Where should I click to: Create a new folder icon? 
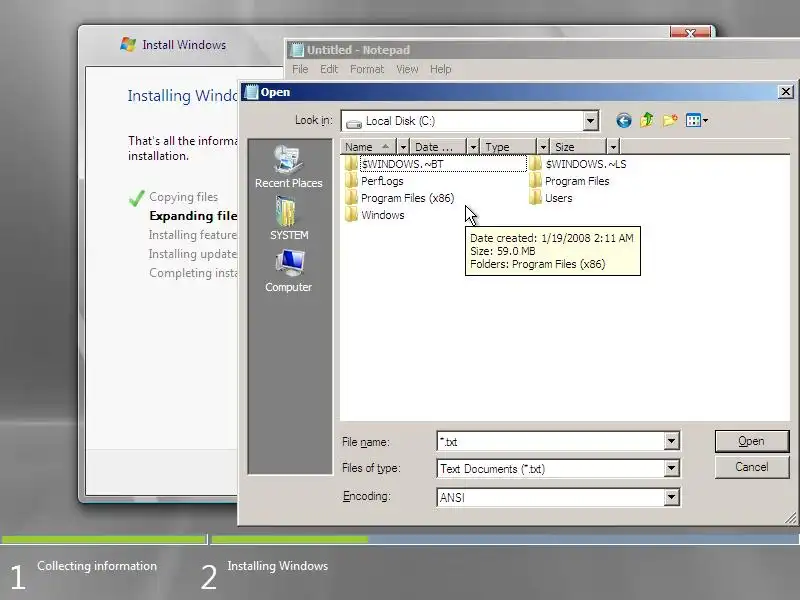tap(670, 120)
